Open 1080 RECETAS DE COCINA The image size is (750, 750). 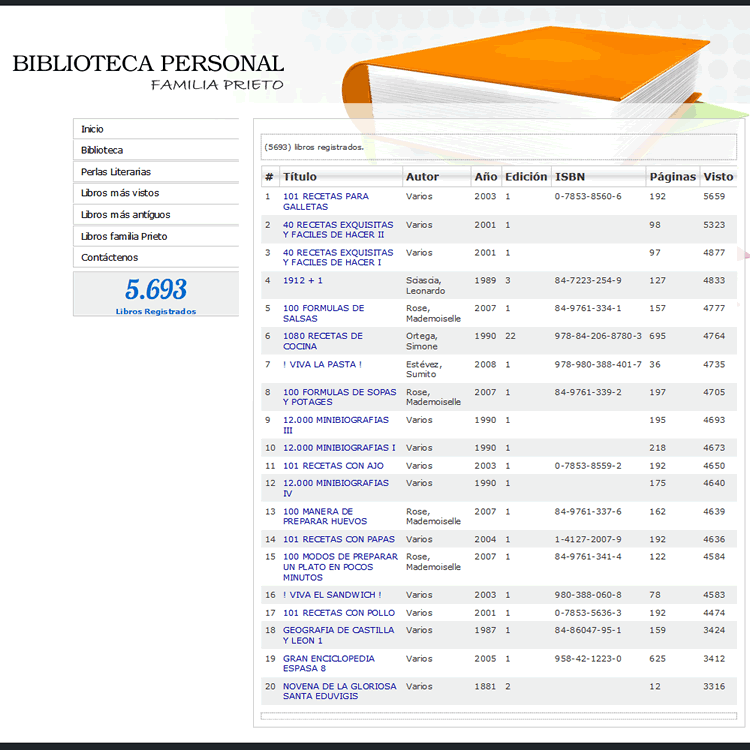(x=322, y=341)
